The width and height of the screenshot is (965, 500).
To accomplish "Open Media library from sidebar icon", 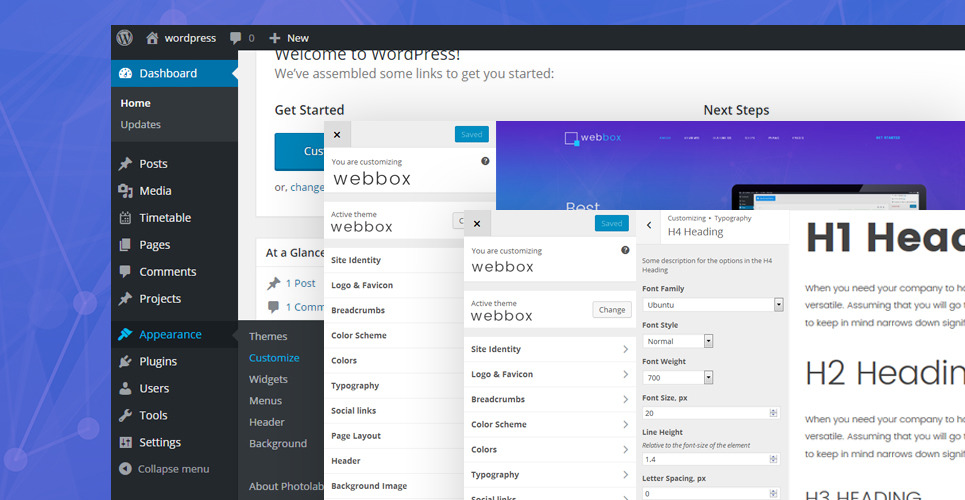I will [125, 191].
